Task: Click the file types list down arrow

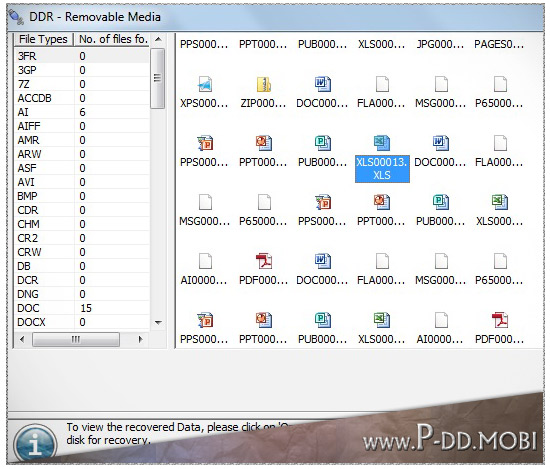Action: (158, 322)
